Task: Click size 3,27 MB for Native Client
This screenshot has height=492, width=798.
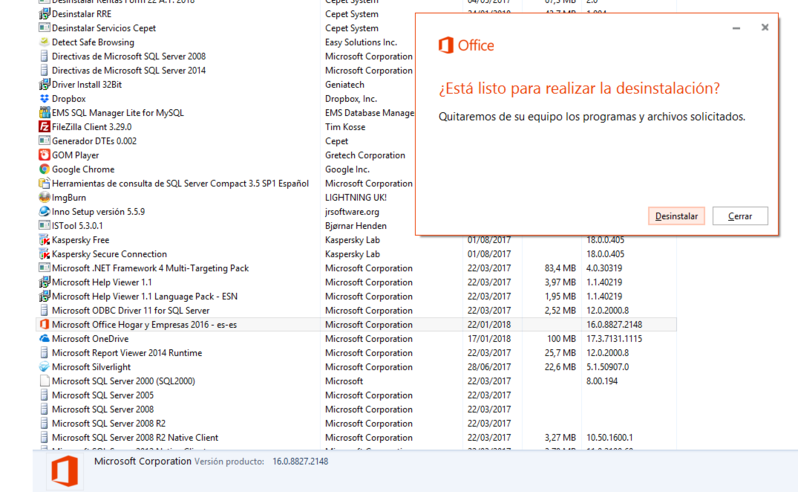Action: point(560,438)
